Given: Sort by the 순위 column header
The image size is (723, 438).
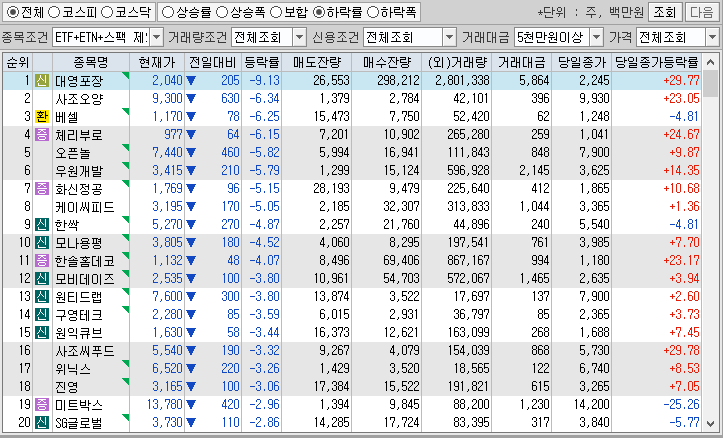Looking at the screenshot, I should coord(18,62).
